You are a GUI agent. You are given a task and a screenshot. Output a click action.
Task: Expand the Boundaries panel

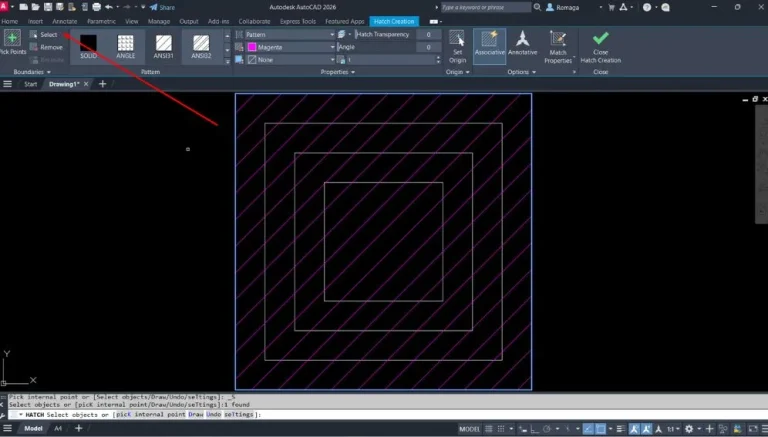coord(32,72)
